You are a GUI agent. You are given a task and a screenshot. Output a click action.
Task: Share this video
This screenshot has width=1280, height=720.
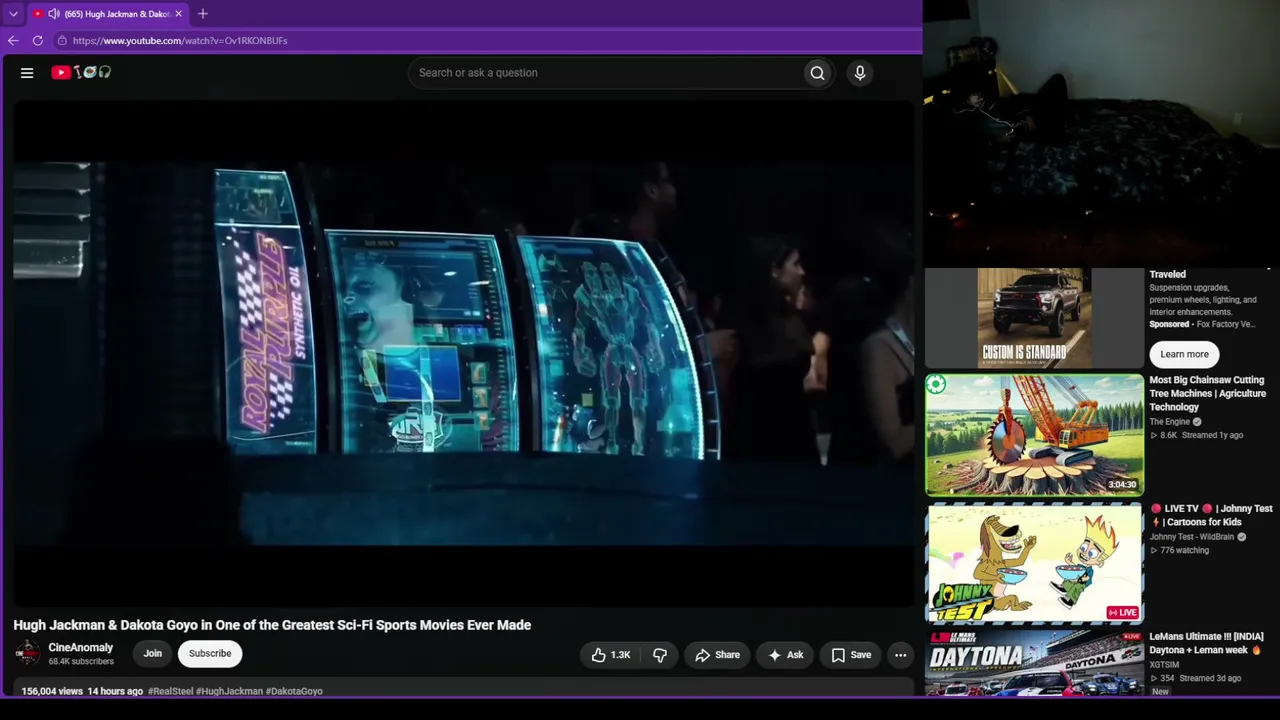click(x=718, y=655)
